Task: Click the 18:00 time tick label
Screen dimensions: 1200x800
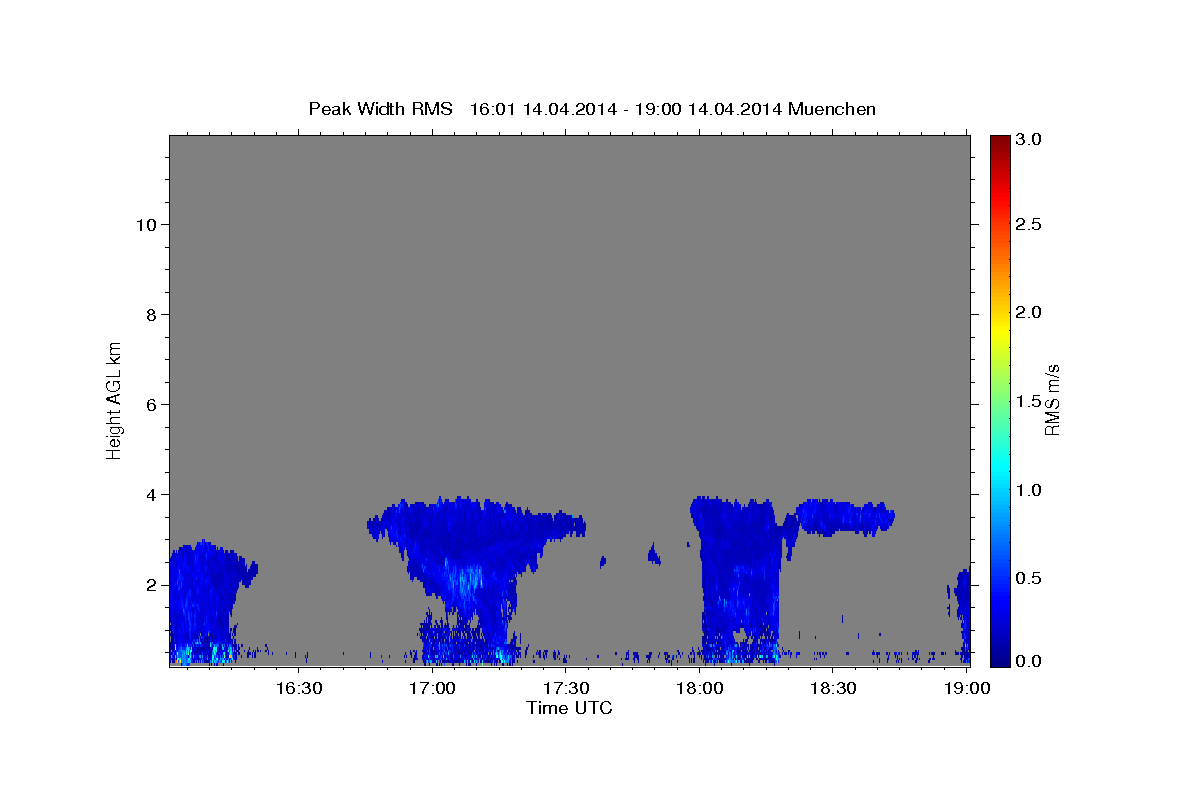Action: tap(699, 688)
